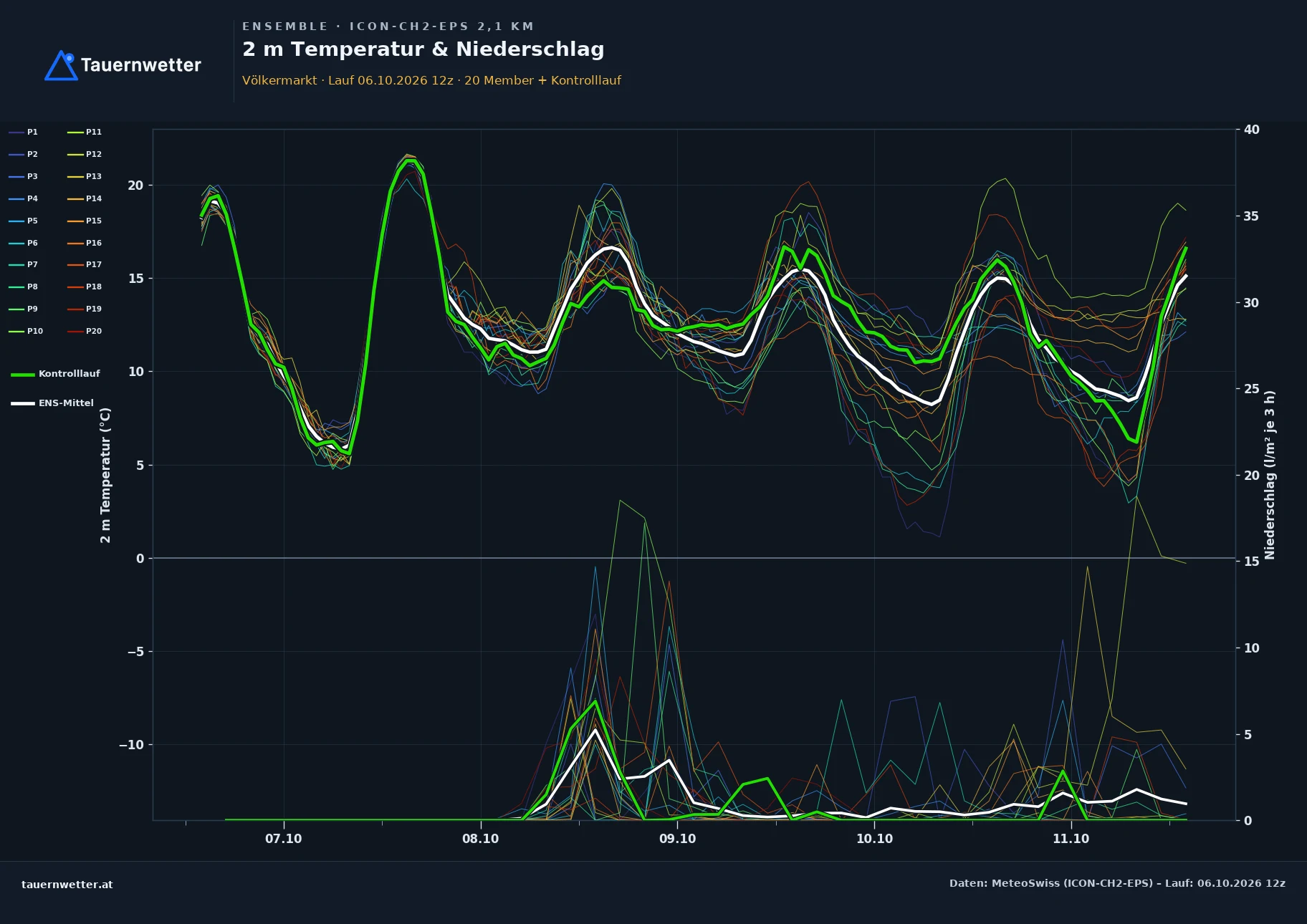The height and width of the screenshot is (924, 1307).
Task: Click the ENS-Mittel legend entry
Action: (x=52, y=403)
